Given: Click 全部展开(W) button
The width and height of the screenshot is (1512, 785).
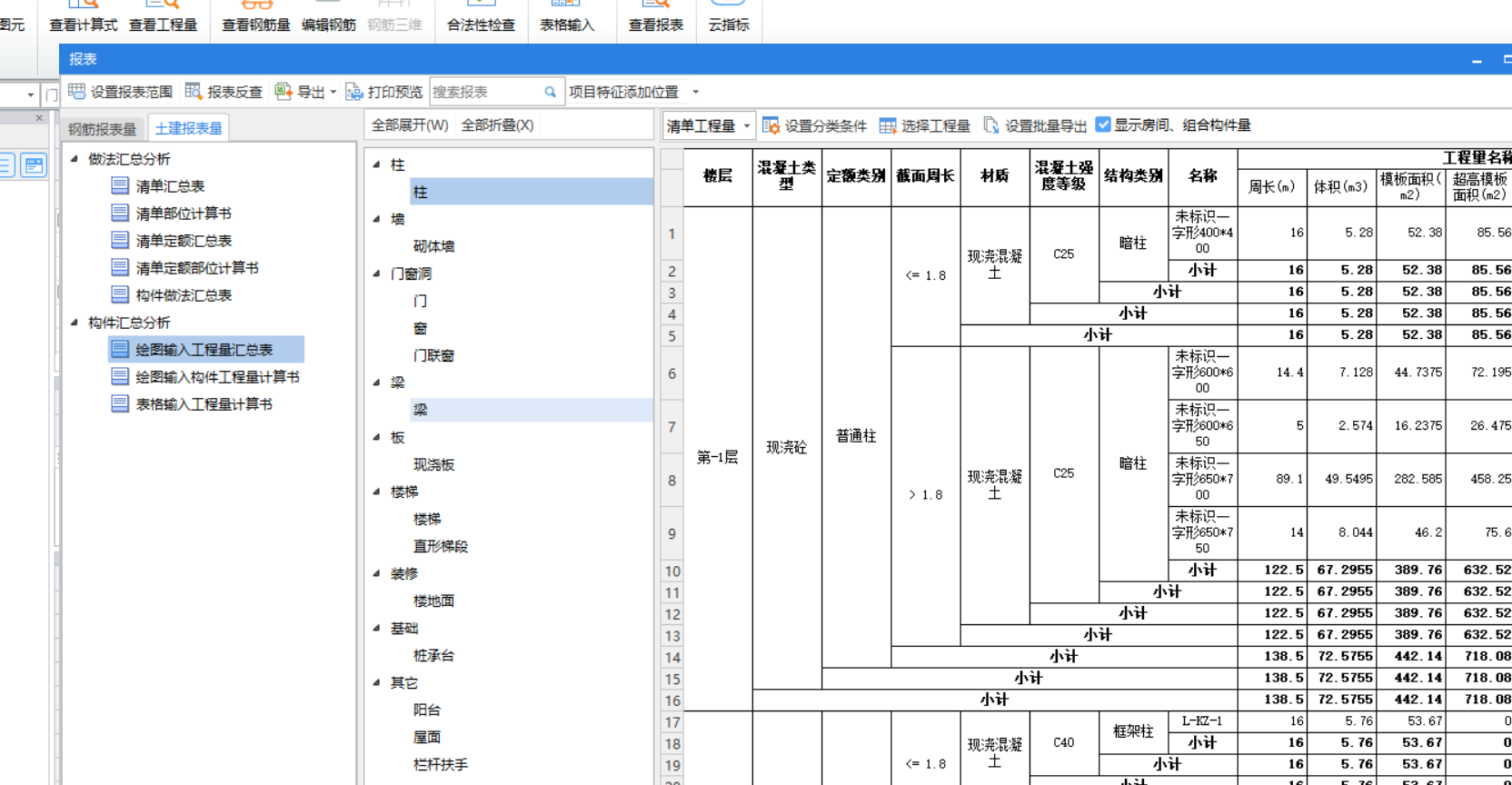Looking at the screenshot, I should [410, 125].
